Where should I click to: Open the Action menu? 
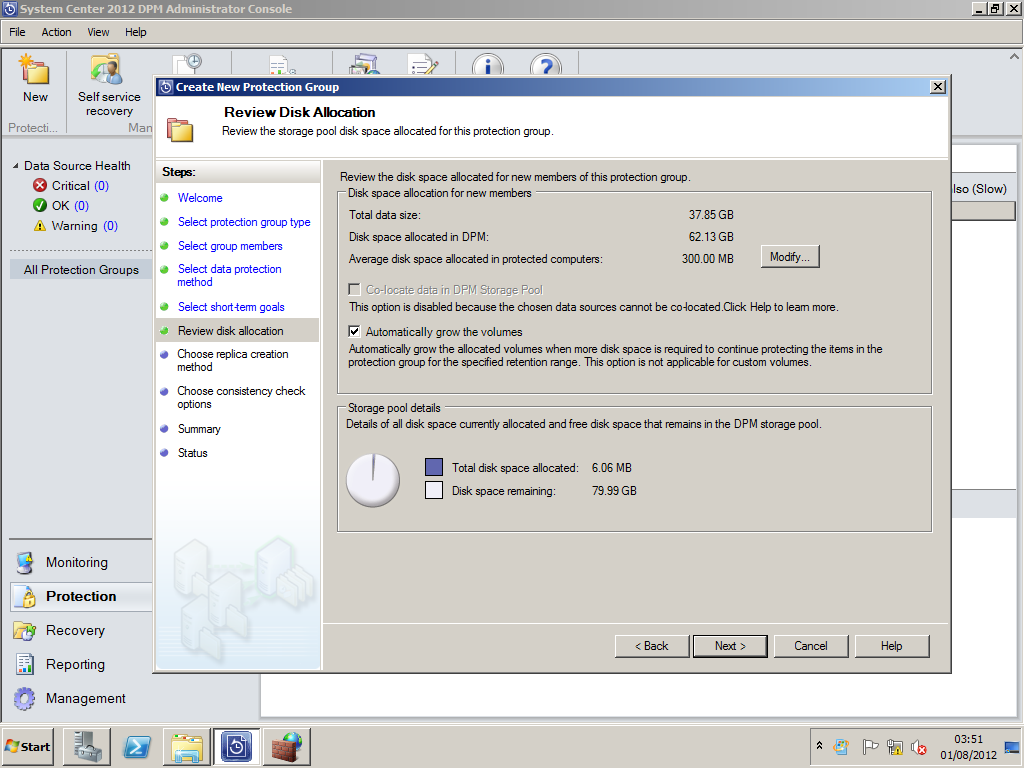point(56,32)
